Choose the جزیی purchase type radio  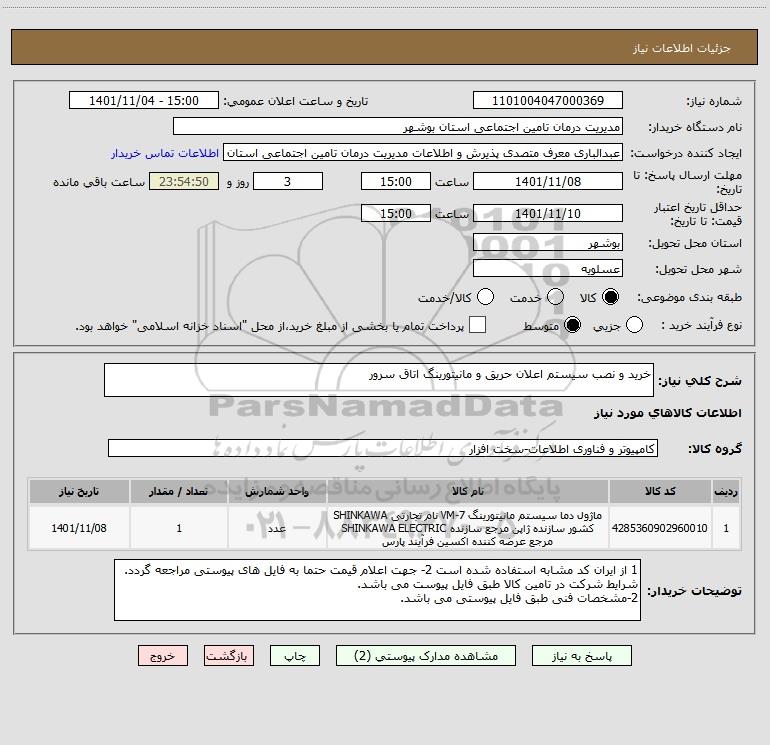(634, 325)
